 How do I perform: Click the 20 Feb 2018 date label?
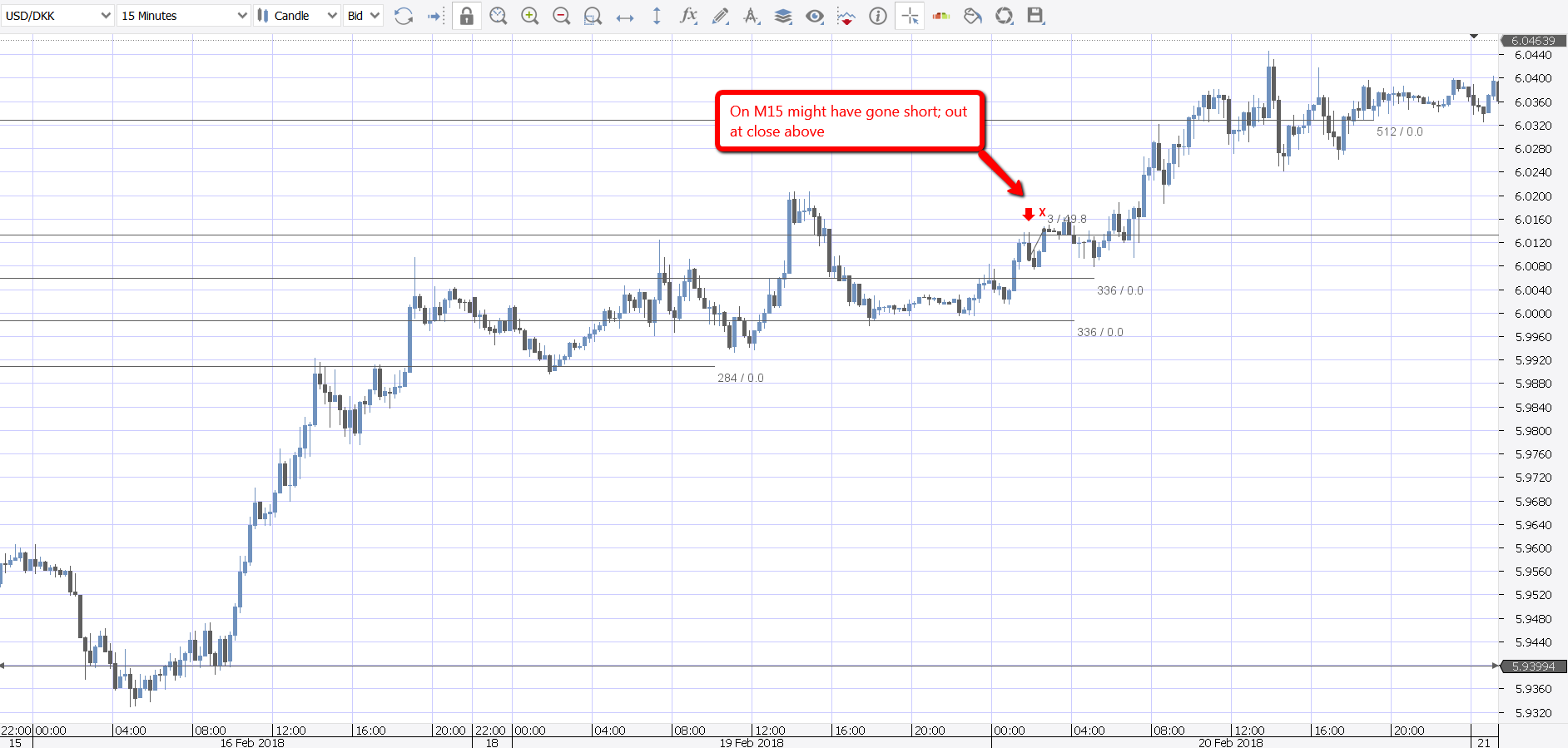click(1231, 742)
